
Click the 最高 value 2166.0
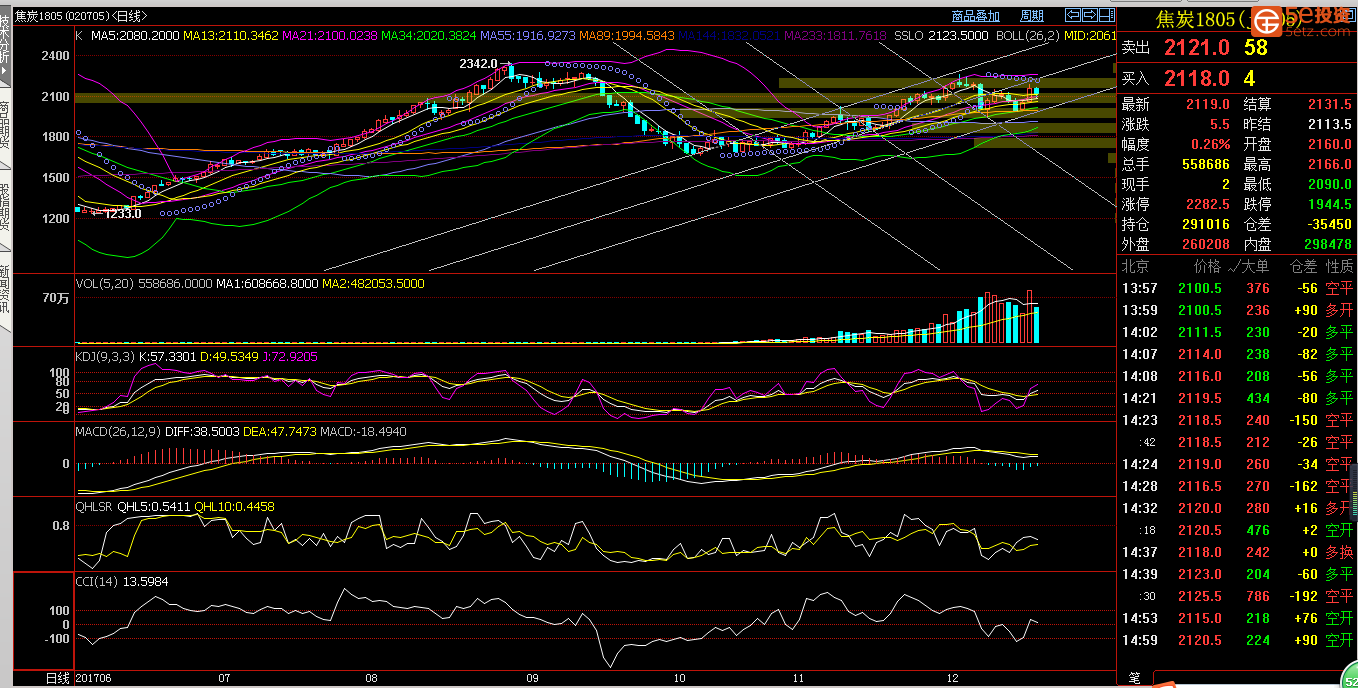[1331, 164]
